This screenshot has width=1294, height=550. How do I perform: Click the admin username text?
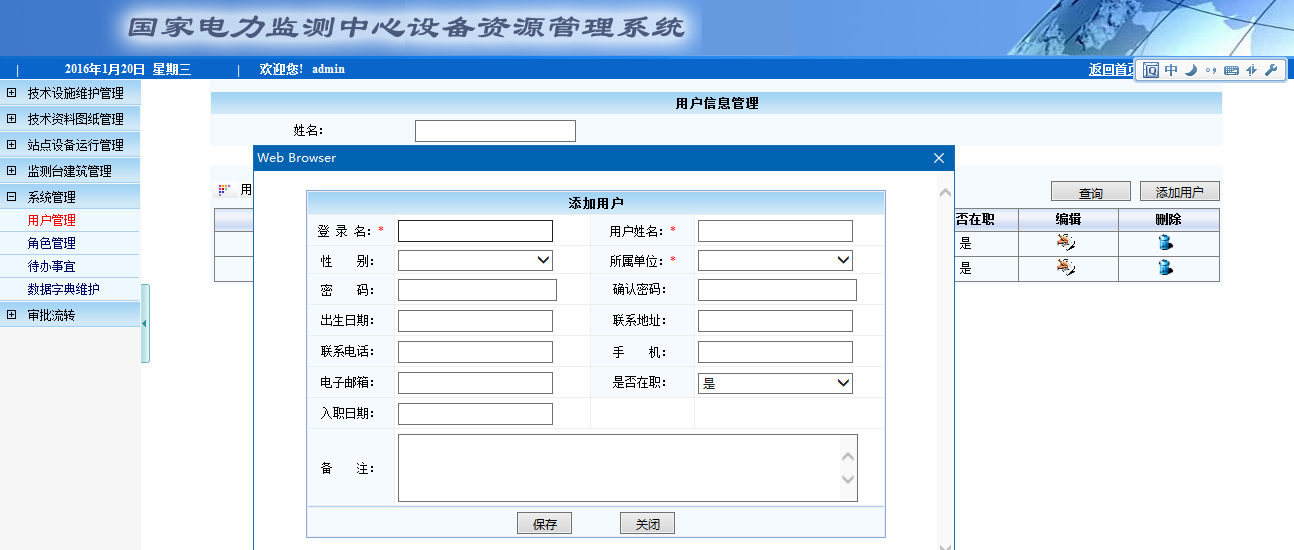coord(328,69)
